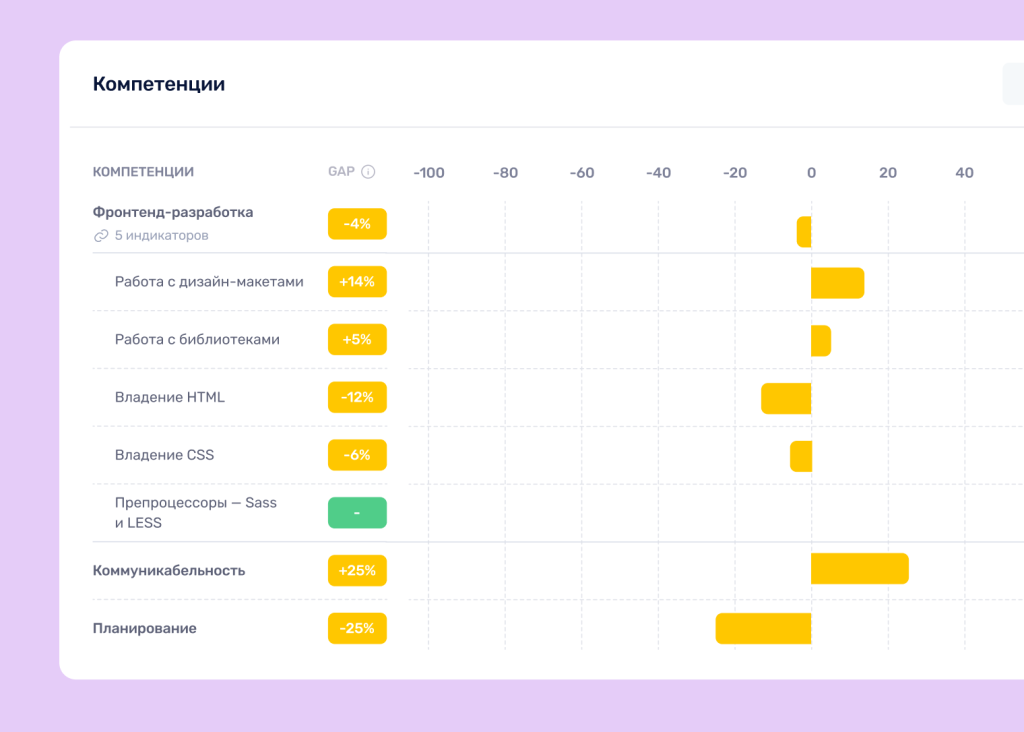Screen dimensions: 1024x732
Task: Click the -25% GAP badge
Action: tap(357, 629)
